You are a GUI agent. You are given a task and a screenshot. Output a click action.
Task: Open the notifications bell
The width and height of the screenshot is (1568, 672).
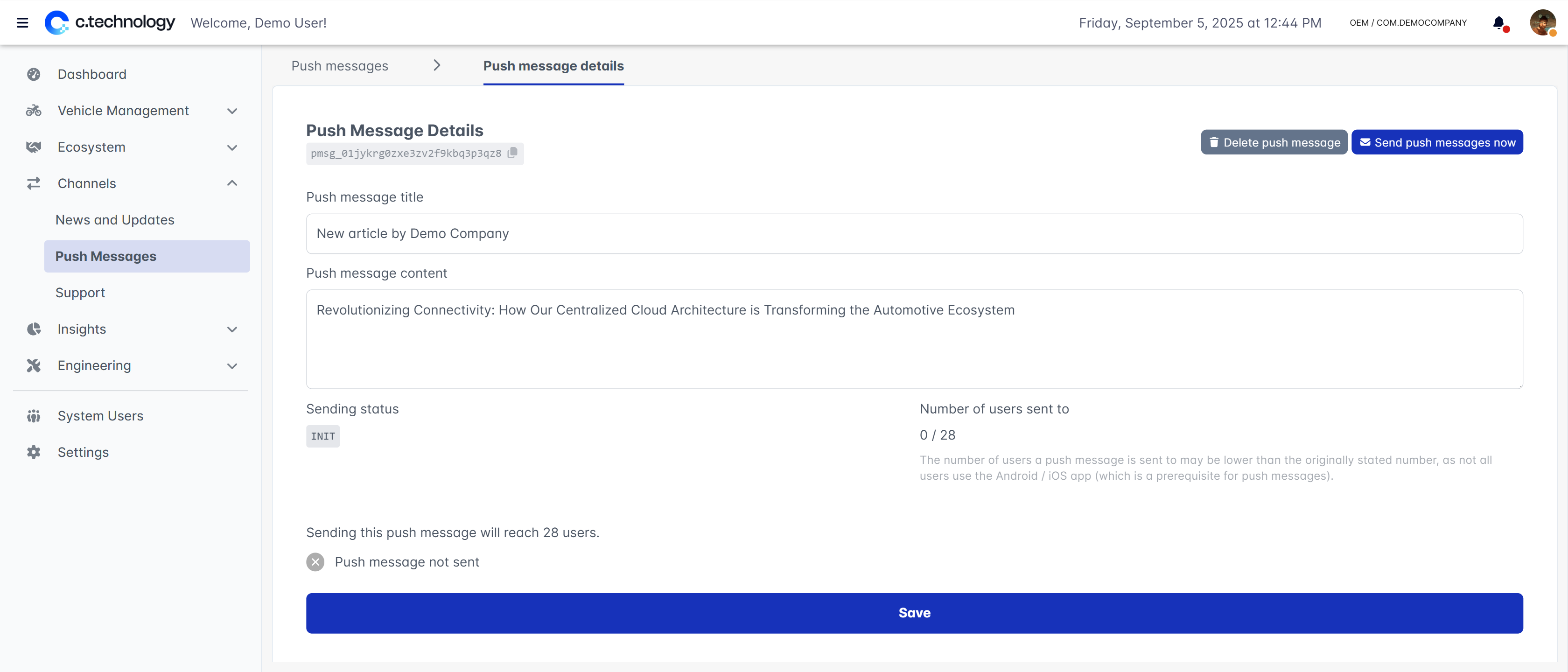(x=1498, y=23)
